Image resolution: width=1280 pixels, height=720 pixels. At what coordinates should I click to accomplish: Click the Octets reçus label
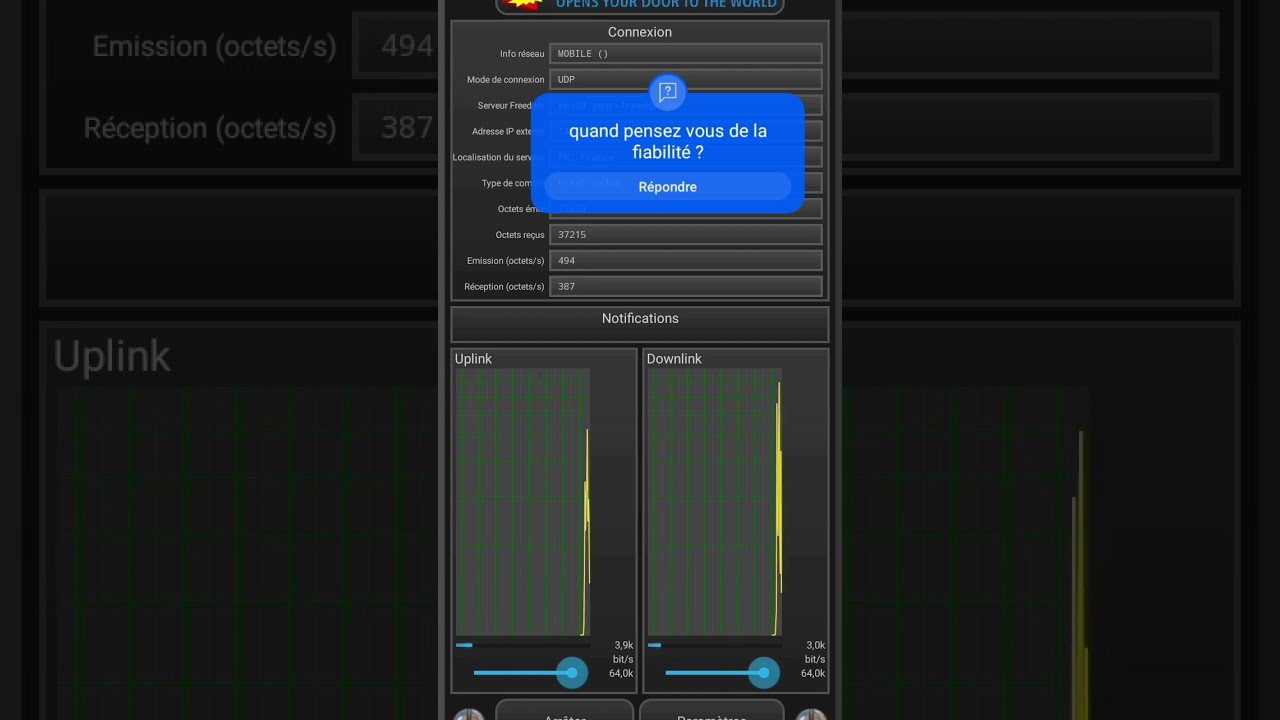coord(520,235)
